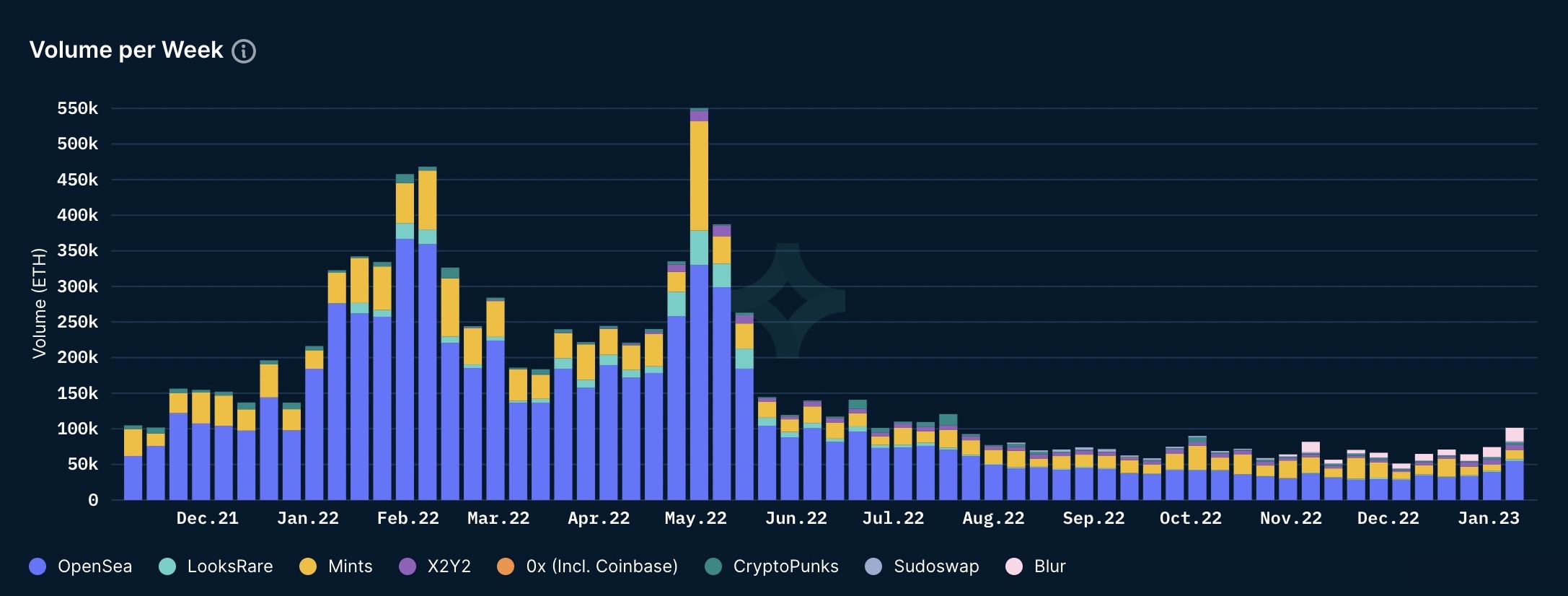The image size is (1568, 596).
Task: Click the last bar in Jan.23
Action: pyautogui.click(x=1515, y=464)
